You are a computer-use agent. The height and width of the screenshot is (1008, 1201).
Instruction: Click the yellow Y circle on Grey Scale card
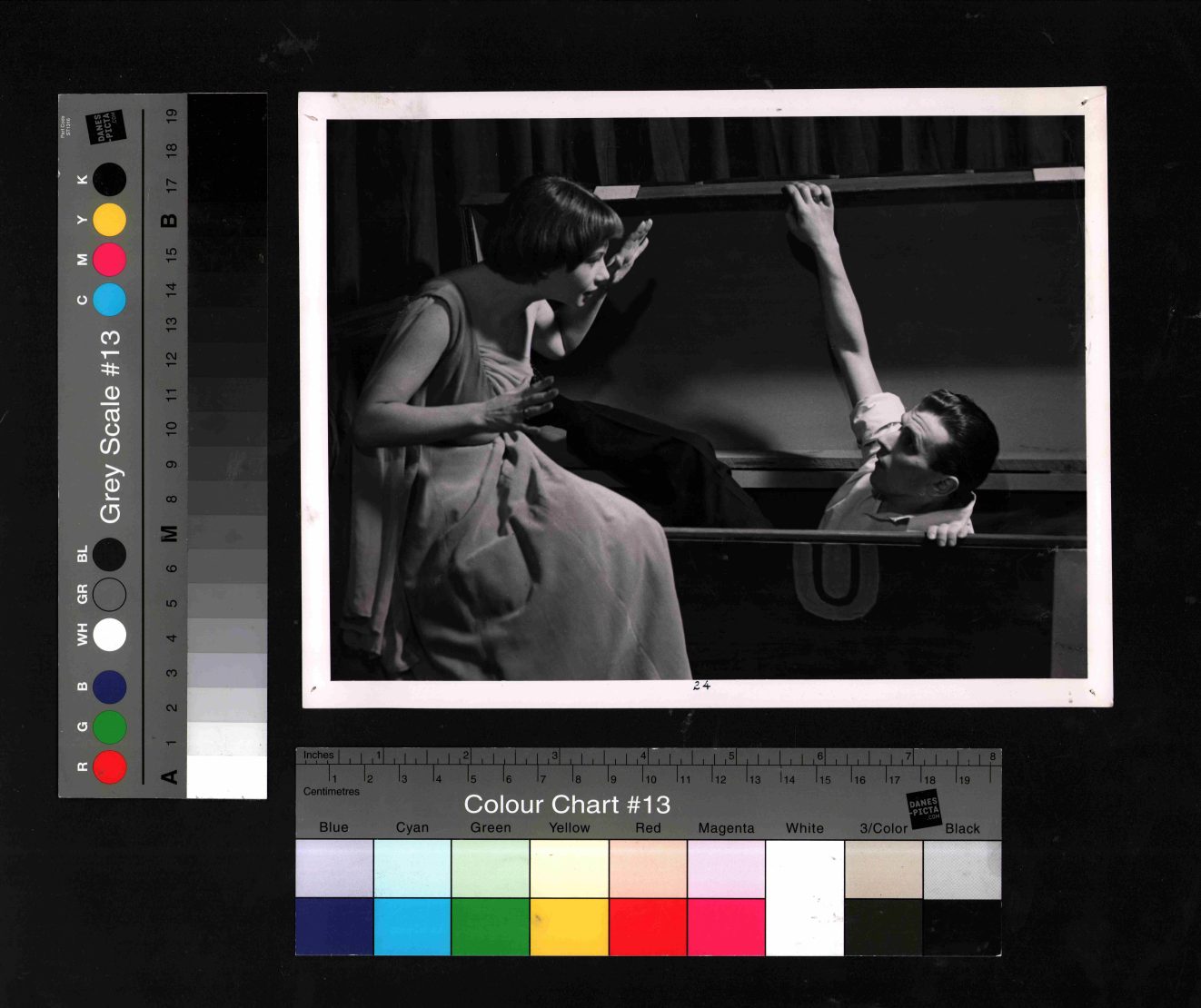coord(109,220)
